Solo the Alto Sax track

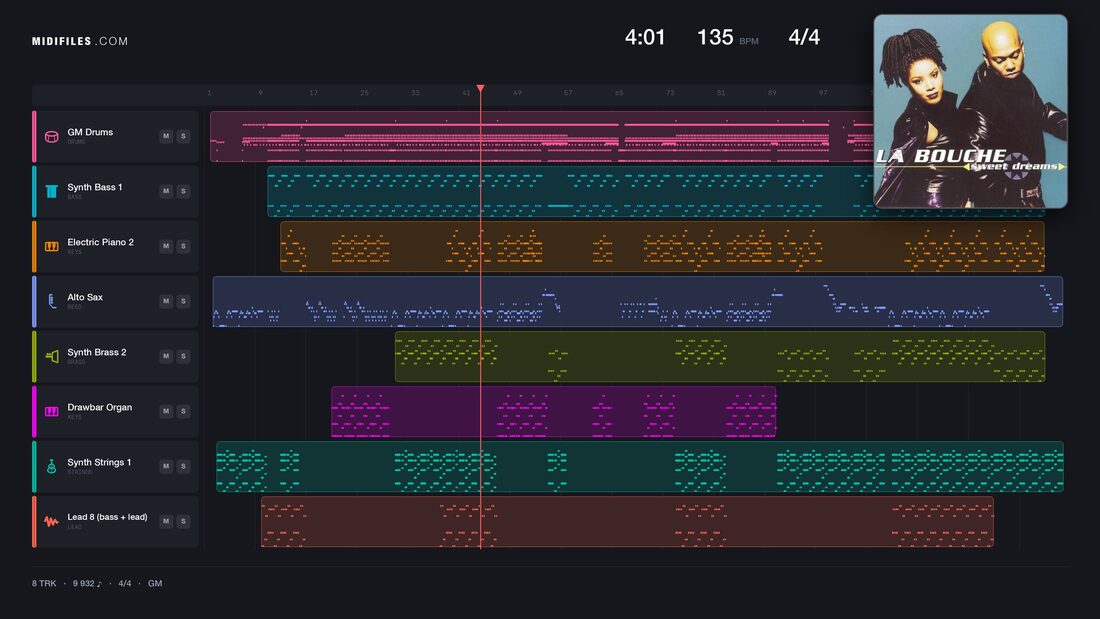click(183, 301)
